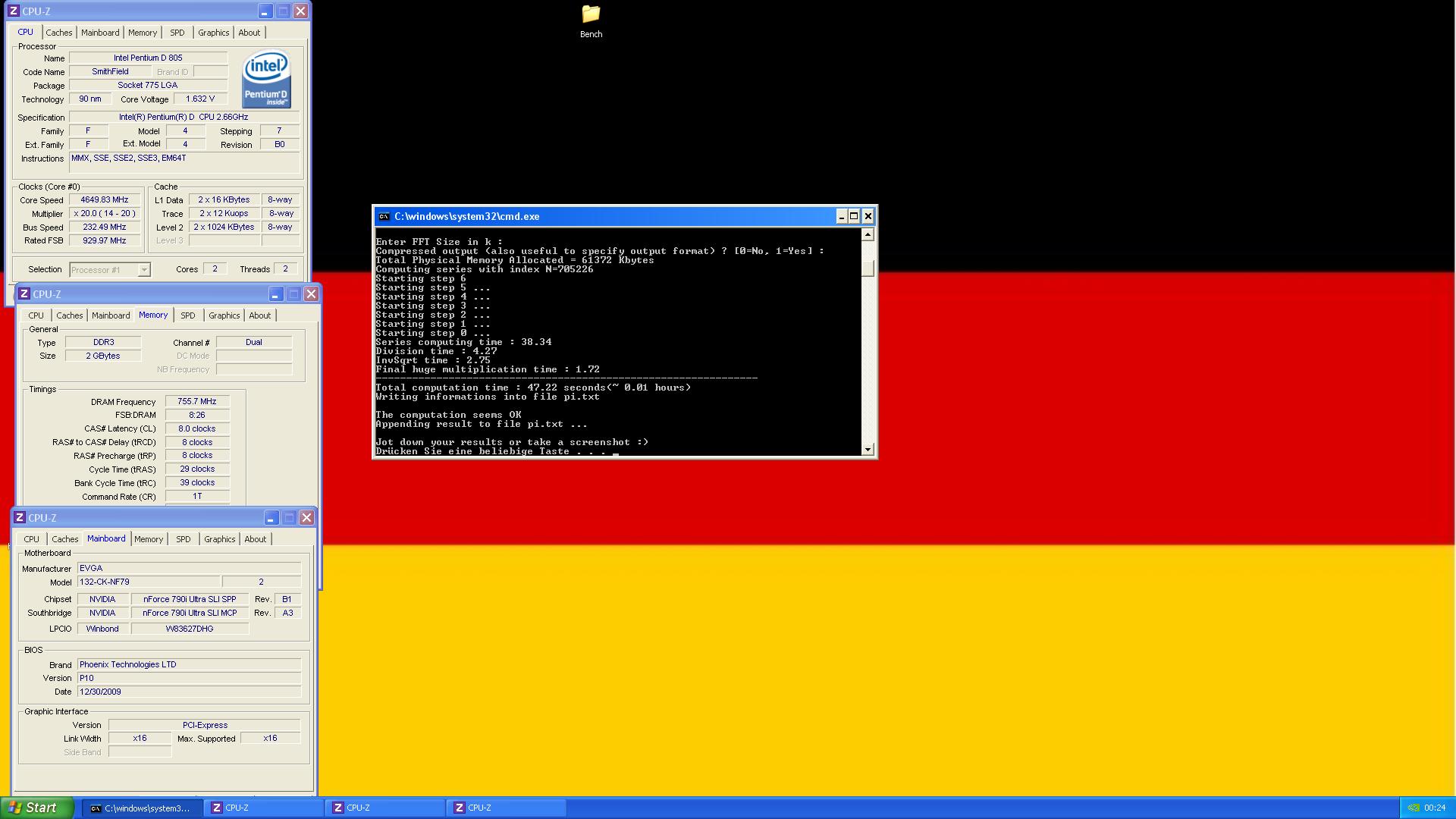This screenshot has width=1456, height=819.
Task: Click the code name SmithField field
Action: point(110,72)
